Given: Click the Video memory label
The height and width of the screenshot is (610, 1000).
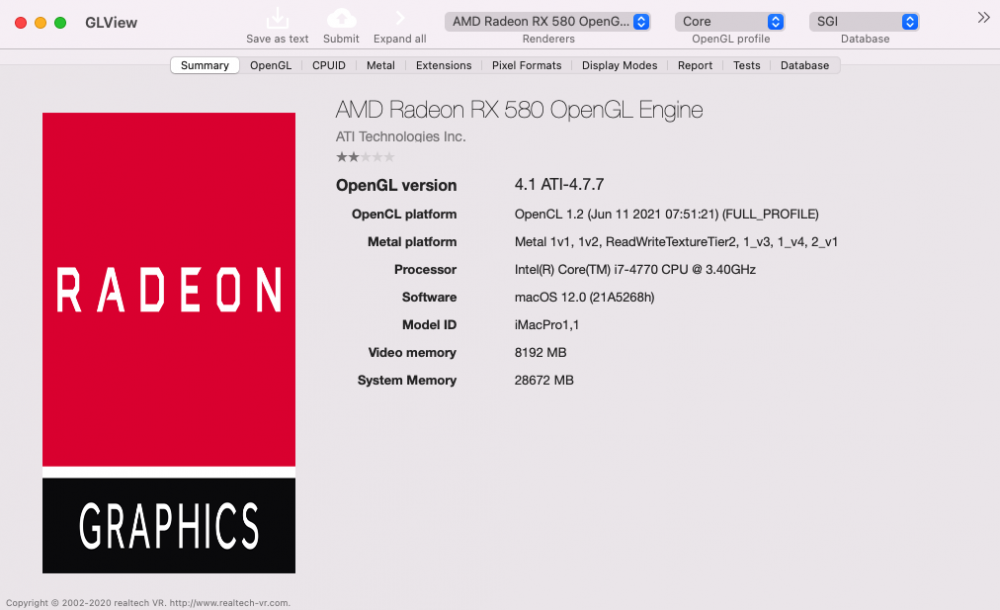Looking at the screenshot, I should (412, 352).
